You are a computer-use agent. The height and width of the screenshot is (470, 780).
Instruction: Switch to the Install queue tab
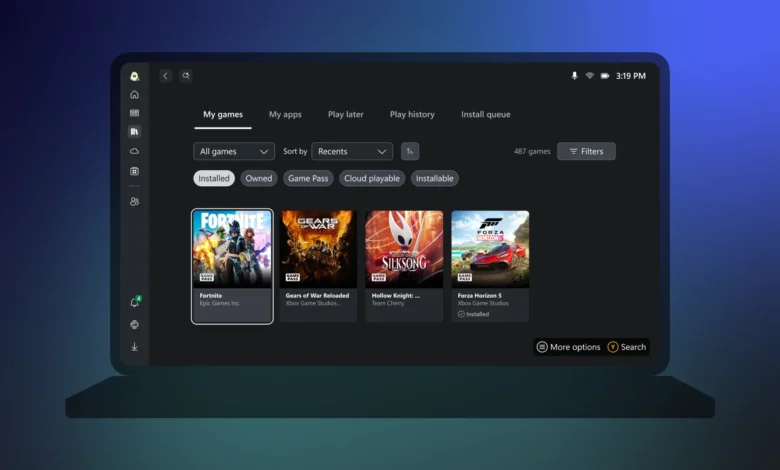click(x=485, y=114)
